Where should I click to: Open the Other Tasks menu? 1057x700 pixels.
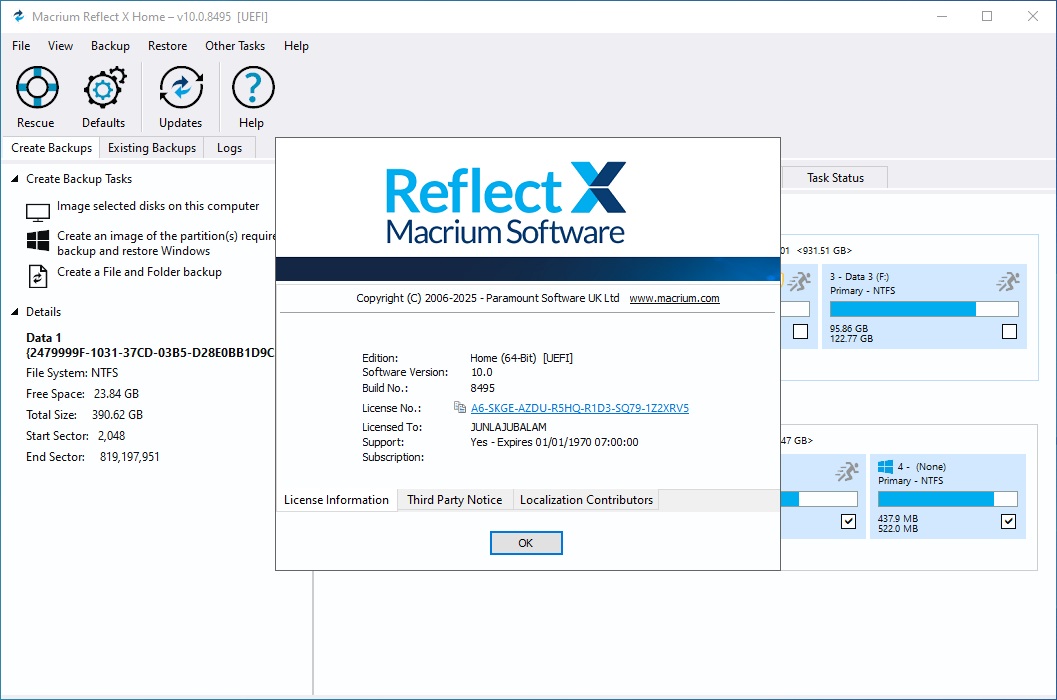point(235,46)
